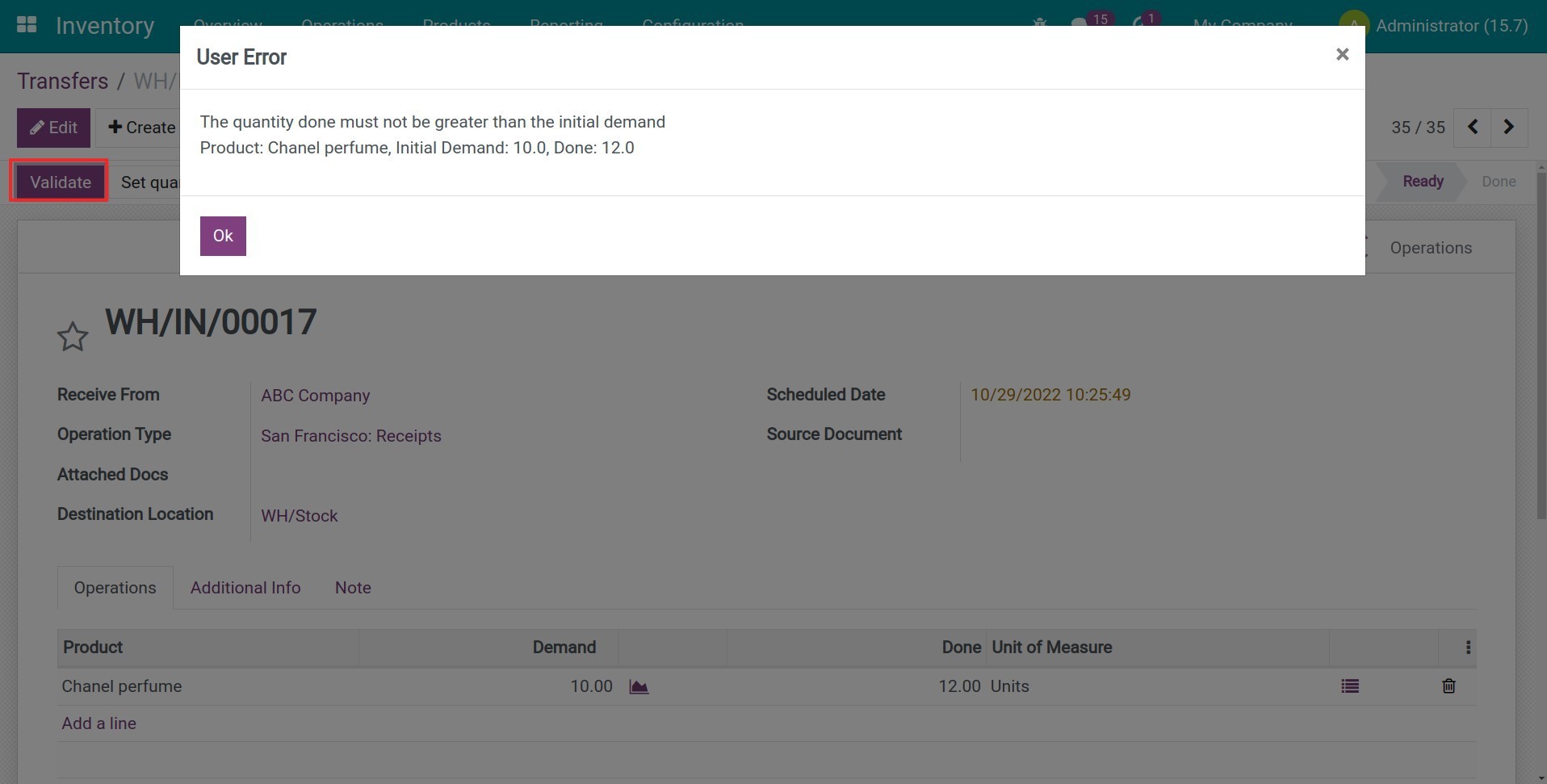Open optional columns kebab menu in table
This screenshot has width=1547, height=784.
coord(1468,648)
